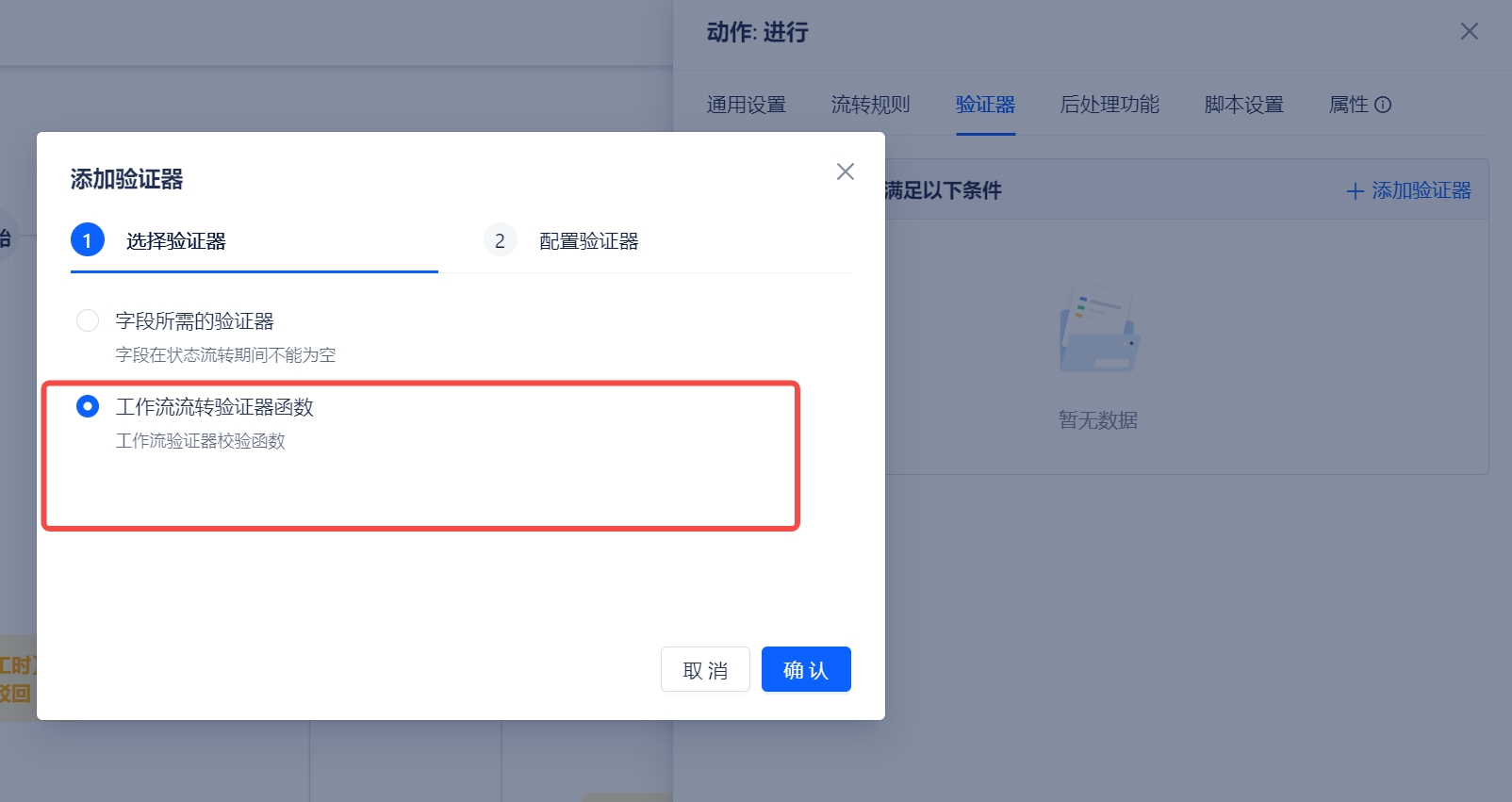Click the 字段在状态流转期间不能为空 description text
Screen dimensions: 1512x802
coord(225,355)
